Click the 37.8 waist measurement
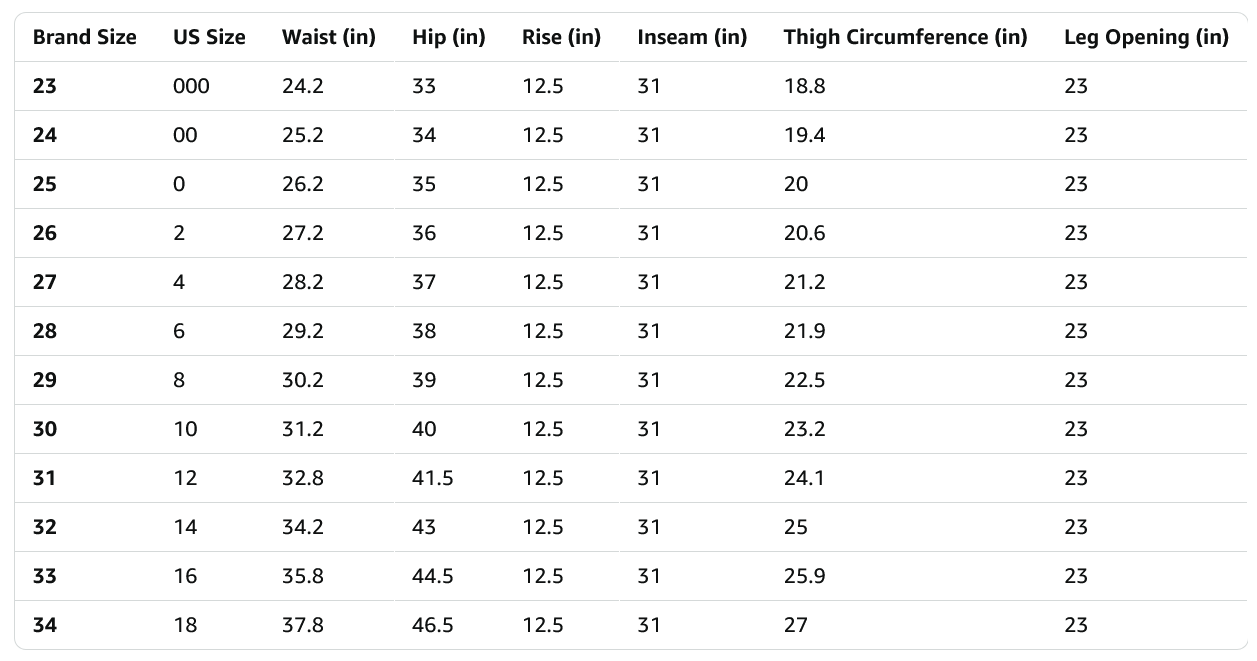This screenshot has height=661, width=1257. pos(303,625)
